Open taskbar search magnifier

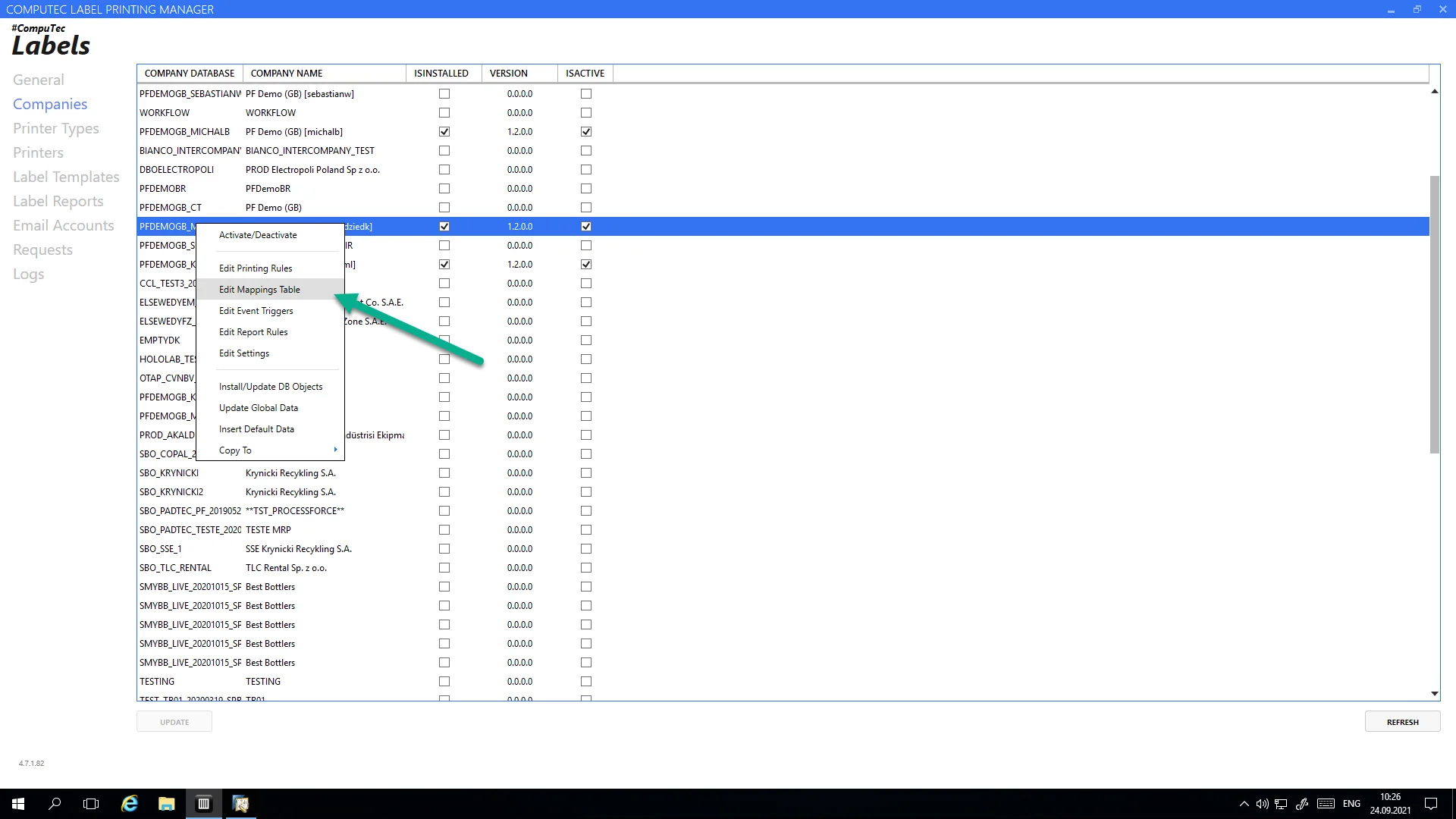(x=55, y=804)
